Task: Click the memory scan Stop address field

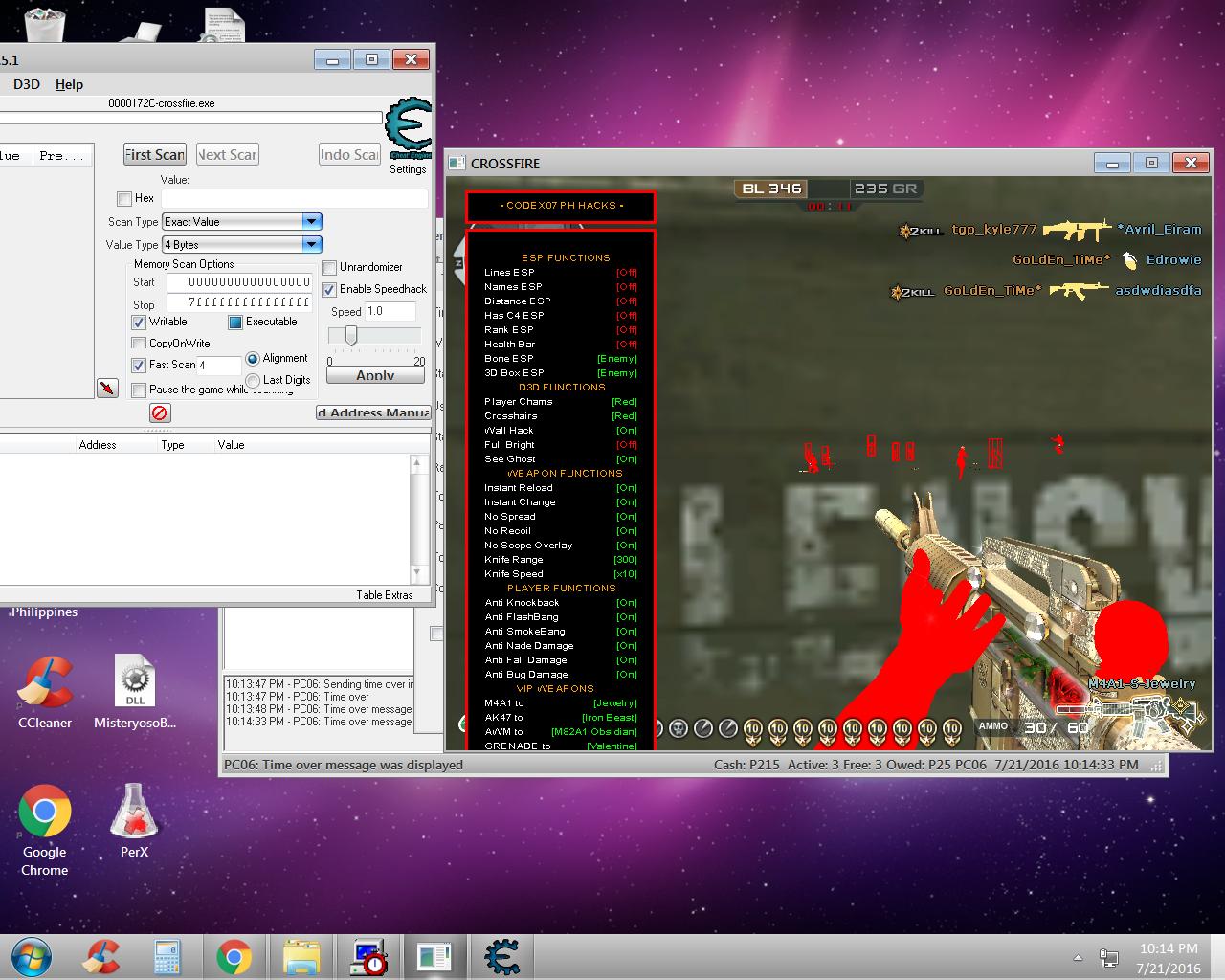Action: coord(239,302)
